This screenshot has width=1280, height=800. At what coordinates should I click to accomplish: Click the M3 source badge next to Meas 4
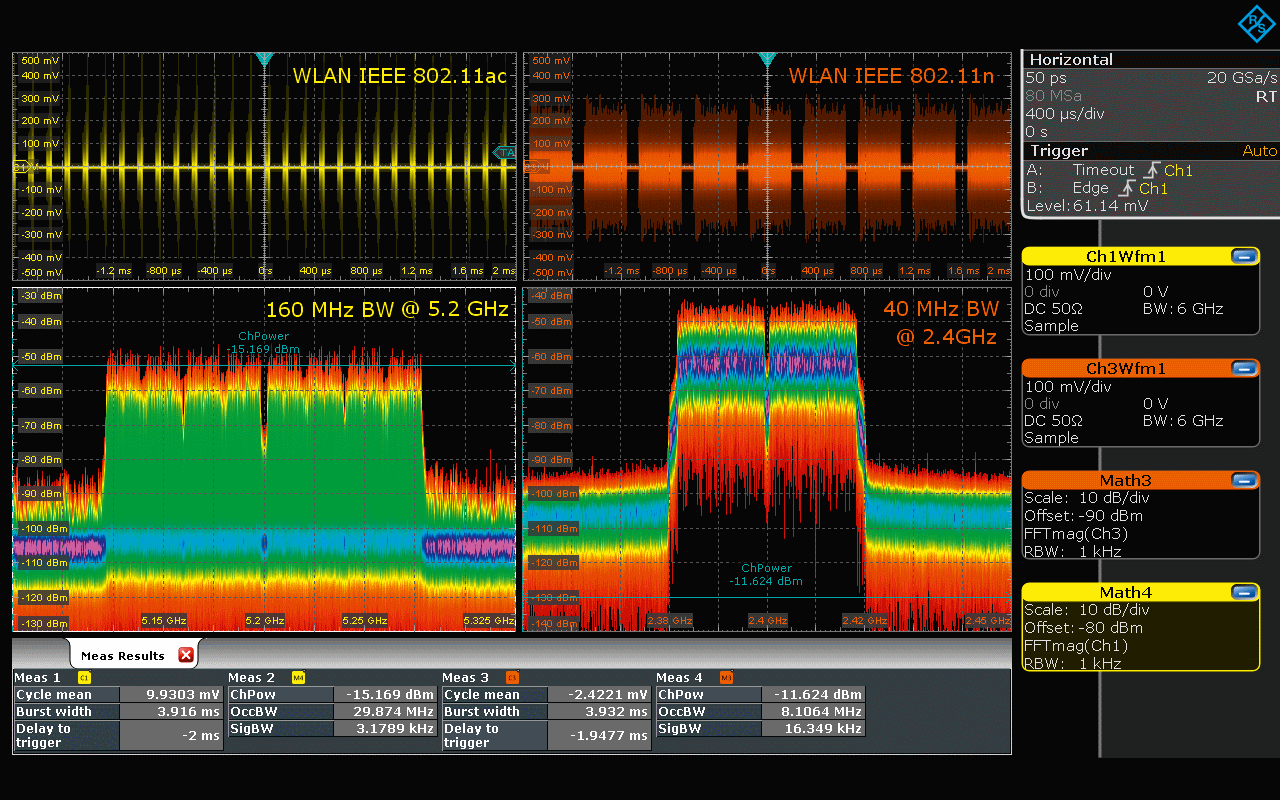(727, 678)
